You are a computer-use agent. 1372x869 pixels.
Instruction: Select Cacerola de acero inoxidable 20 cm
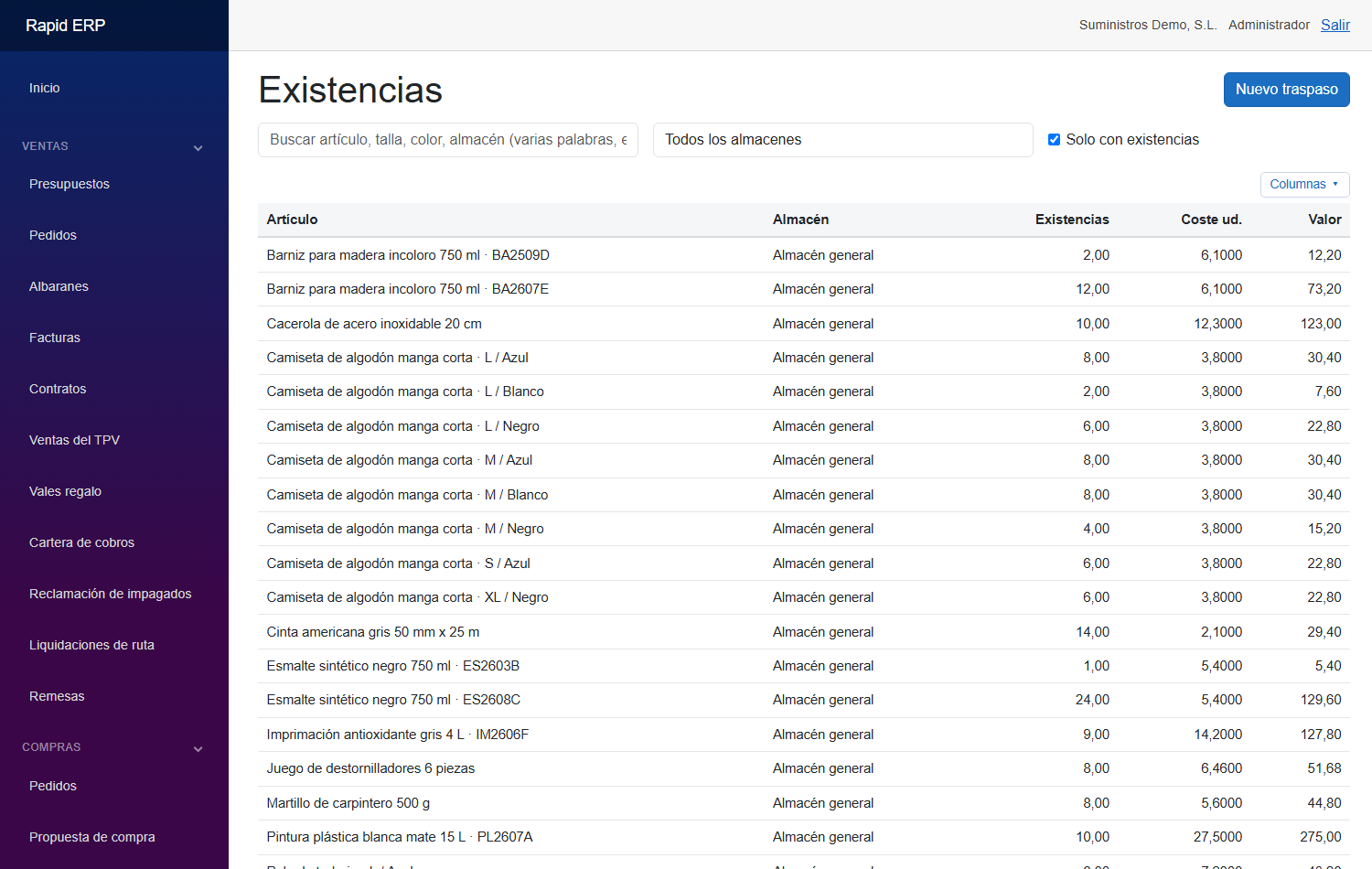[x=804, y=324]
